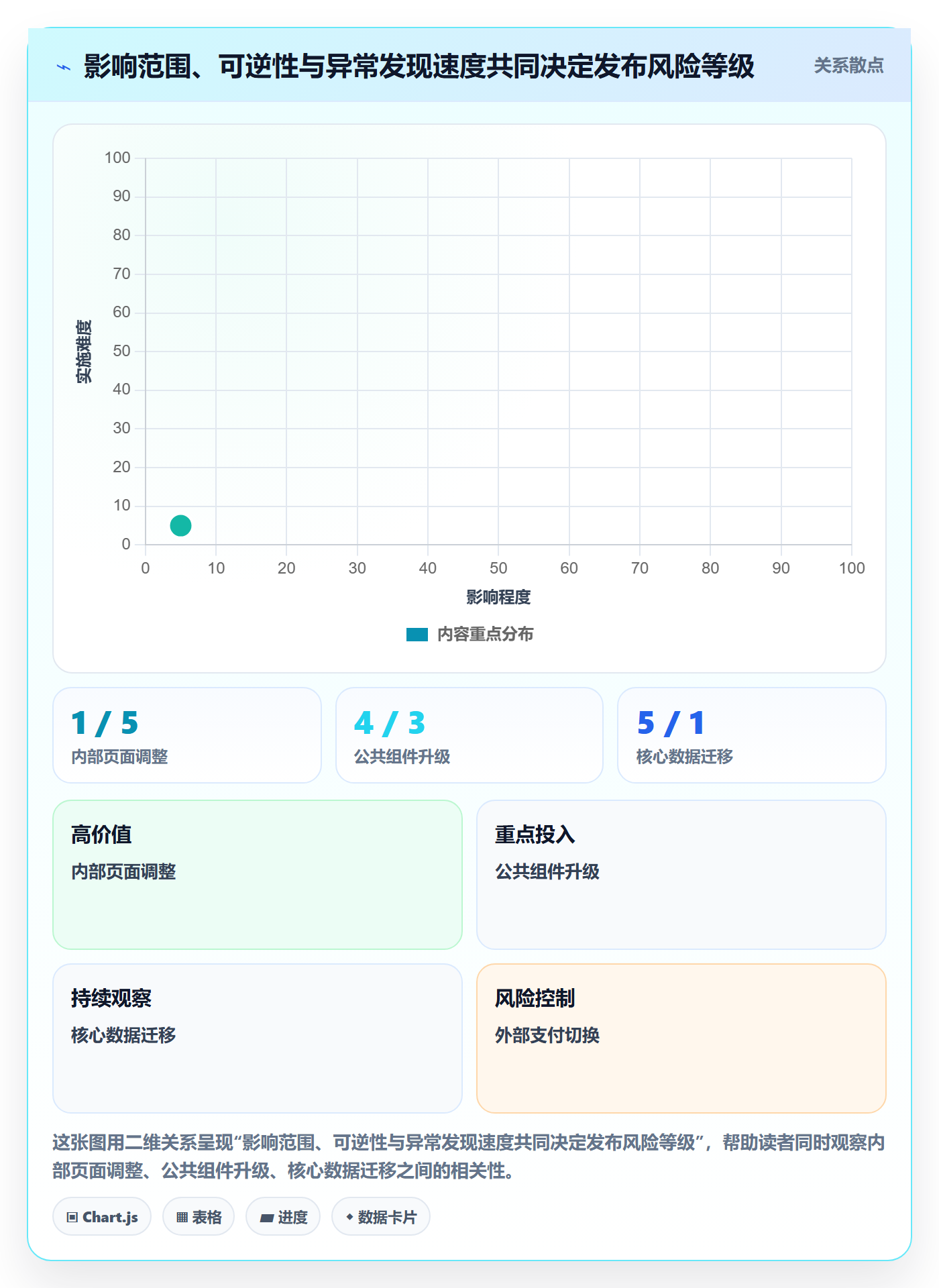The image size is (939, 1288).
Task: Click the Chart.js tag chip
Action: coord(102,1217)
